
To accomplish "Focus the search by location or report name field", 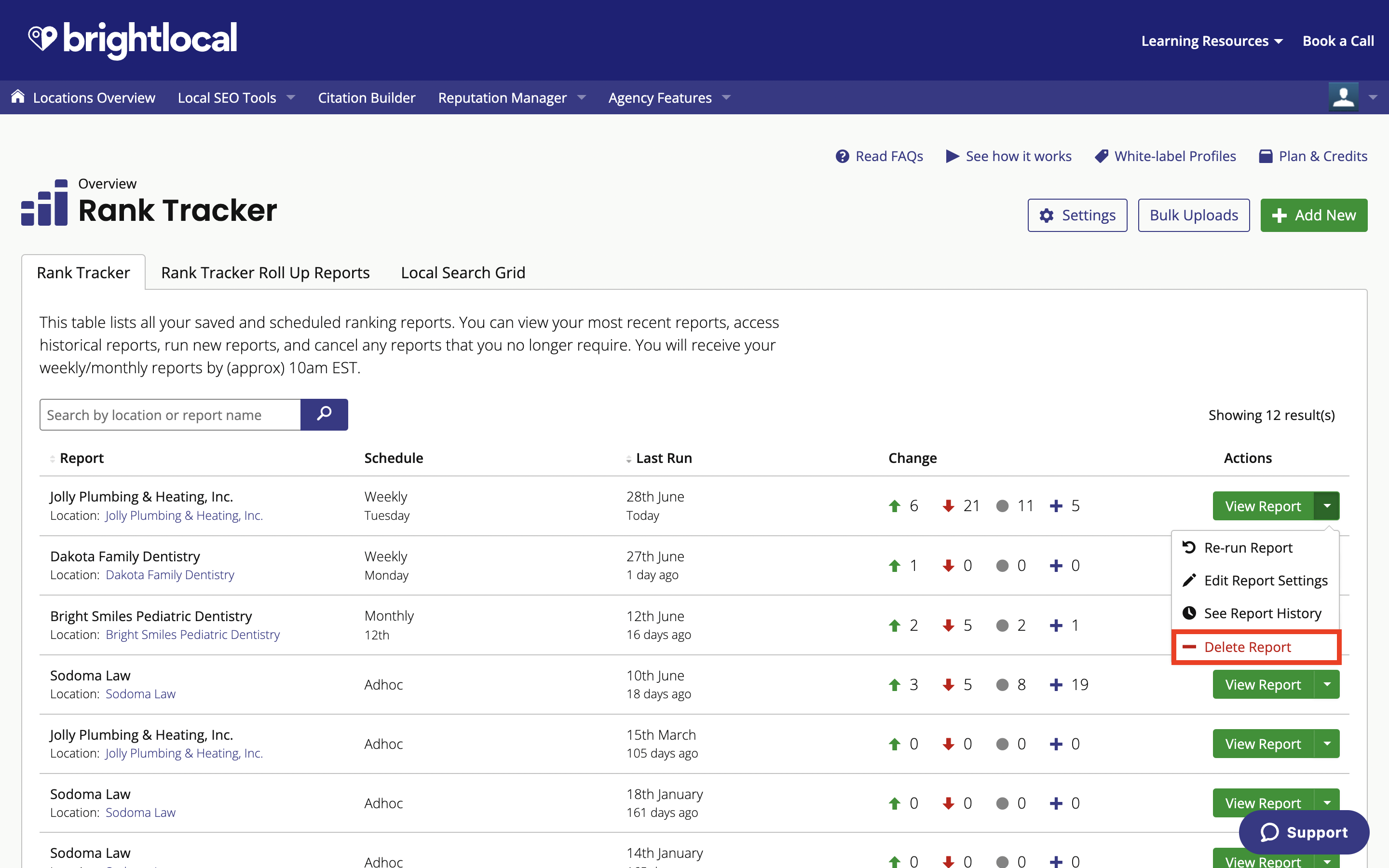I will 170,415.
